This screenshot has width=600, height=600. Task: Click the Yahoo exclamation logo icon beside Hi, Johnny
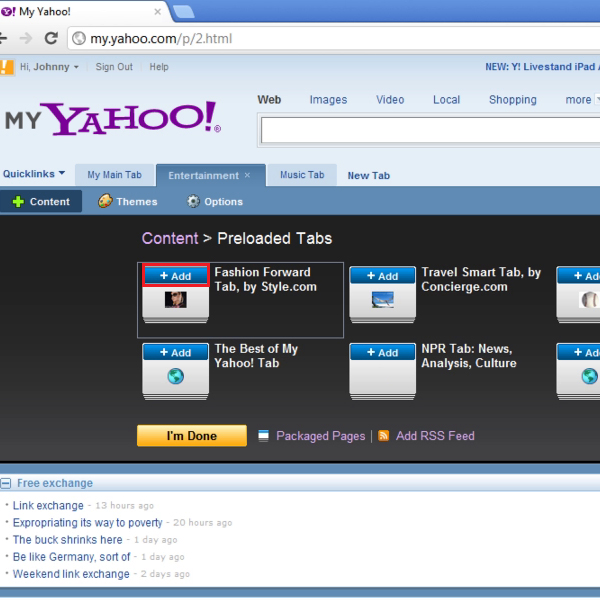coord(7,67)
